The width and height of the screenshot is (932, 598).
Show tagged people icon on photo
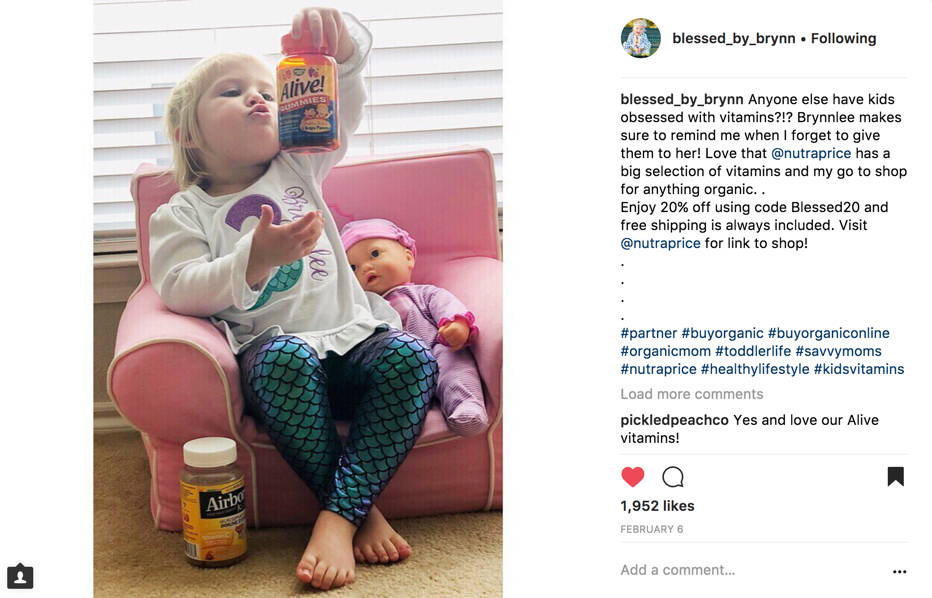20,576
